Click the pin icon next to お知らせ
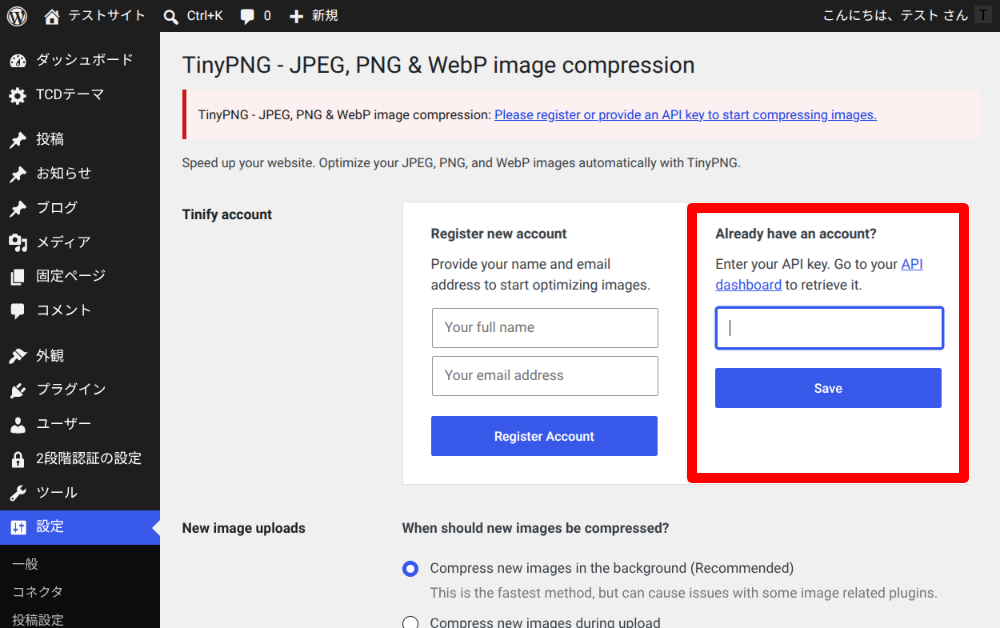1000x628 pixels. tap(18, 174)
